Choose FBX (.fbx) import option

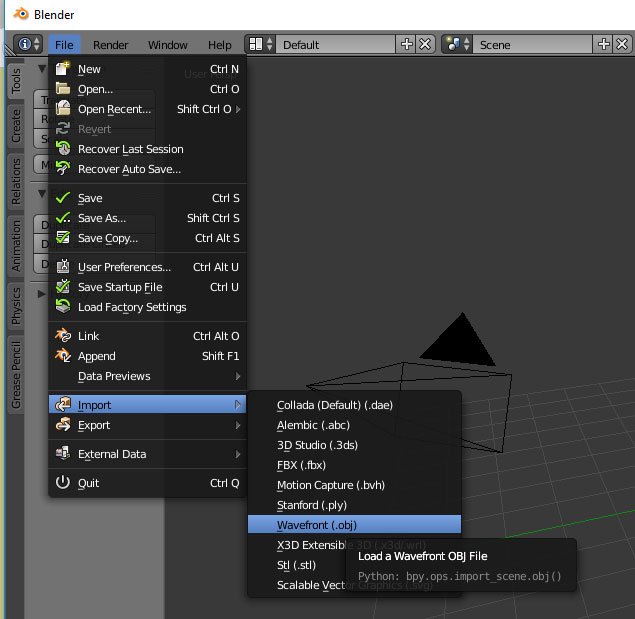[x=354, y=465]
